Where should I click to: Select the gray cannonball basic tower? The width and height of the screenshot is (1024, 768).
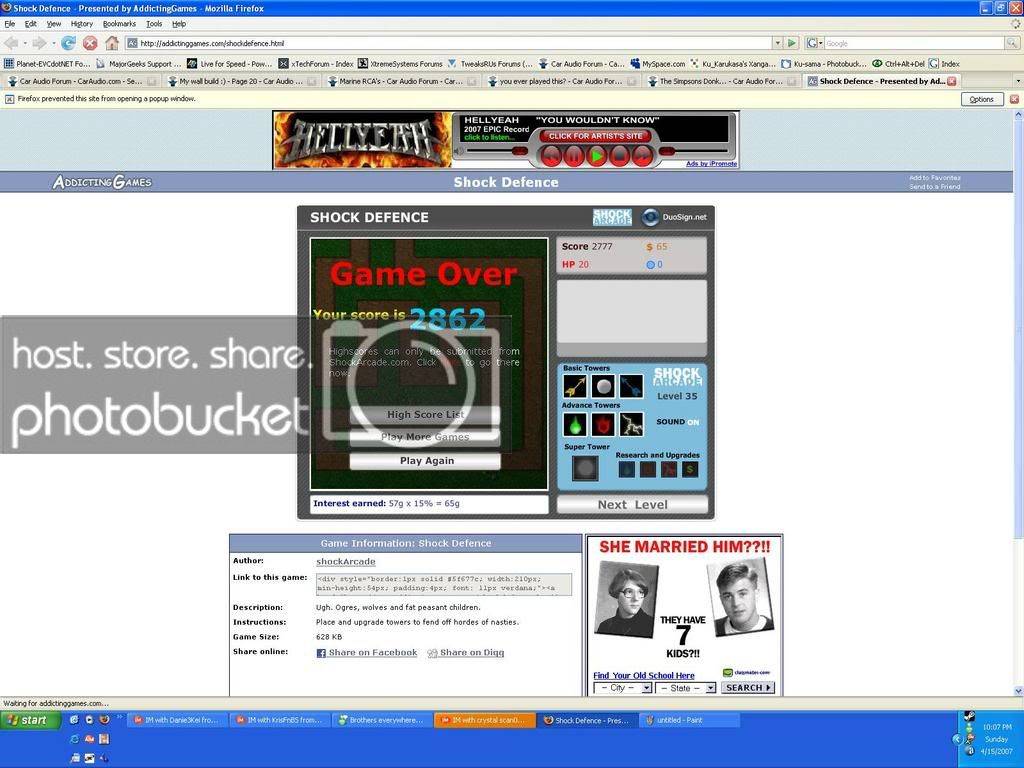point(603,387)
